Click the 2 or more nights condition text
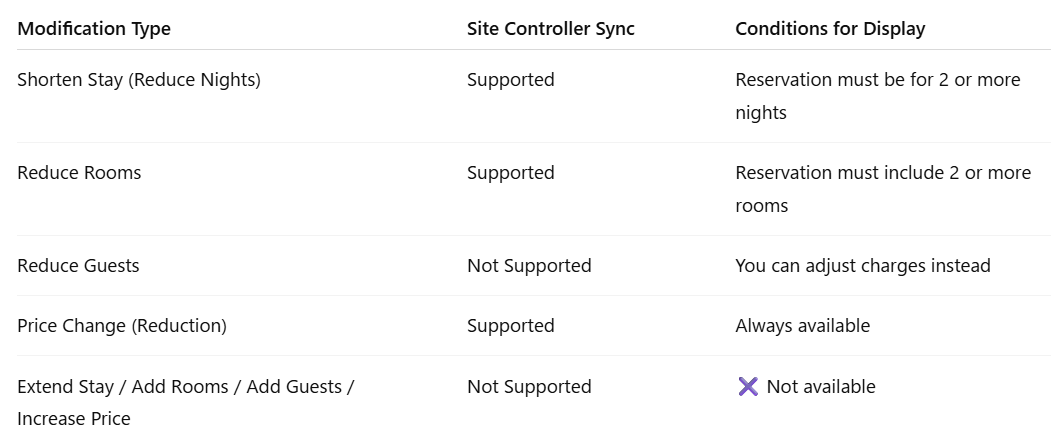The image size is (1053, 447). click(x=878, y=96)
